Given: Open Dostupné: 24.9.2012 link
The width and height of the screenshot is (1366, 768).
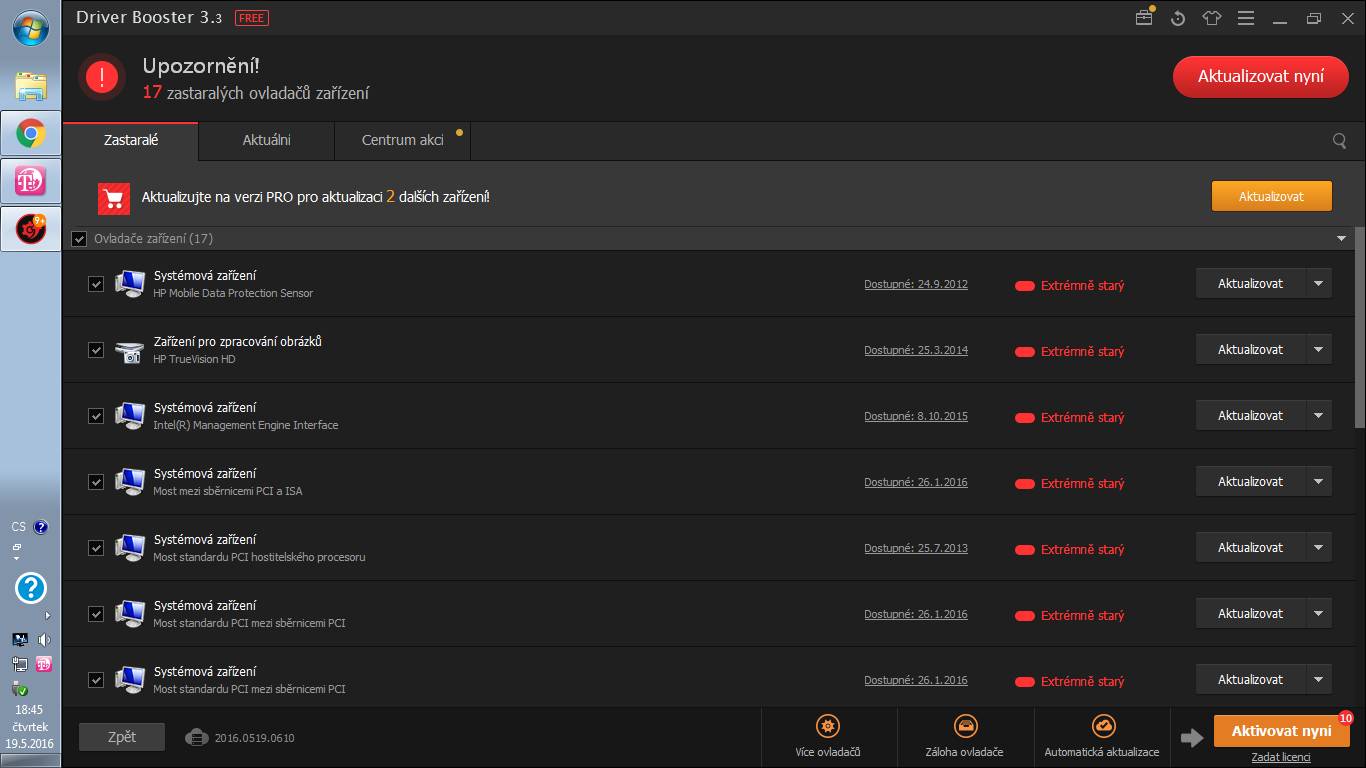Looking at the screenshot, I should click(916, 284).
